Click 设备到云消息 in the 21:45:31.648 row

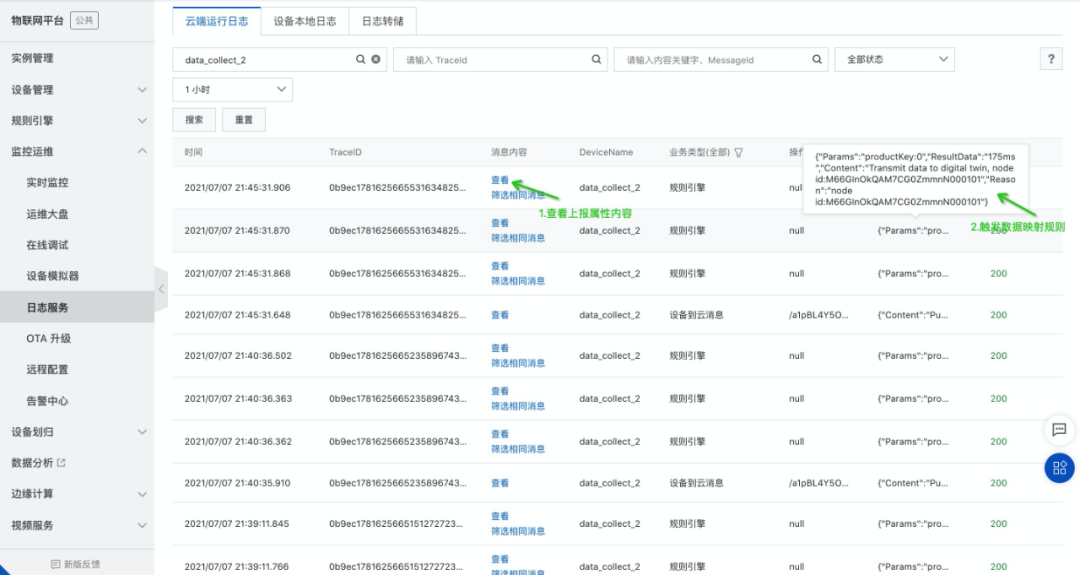(696, 315)
